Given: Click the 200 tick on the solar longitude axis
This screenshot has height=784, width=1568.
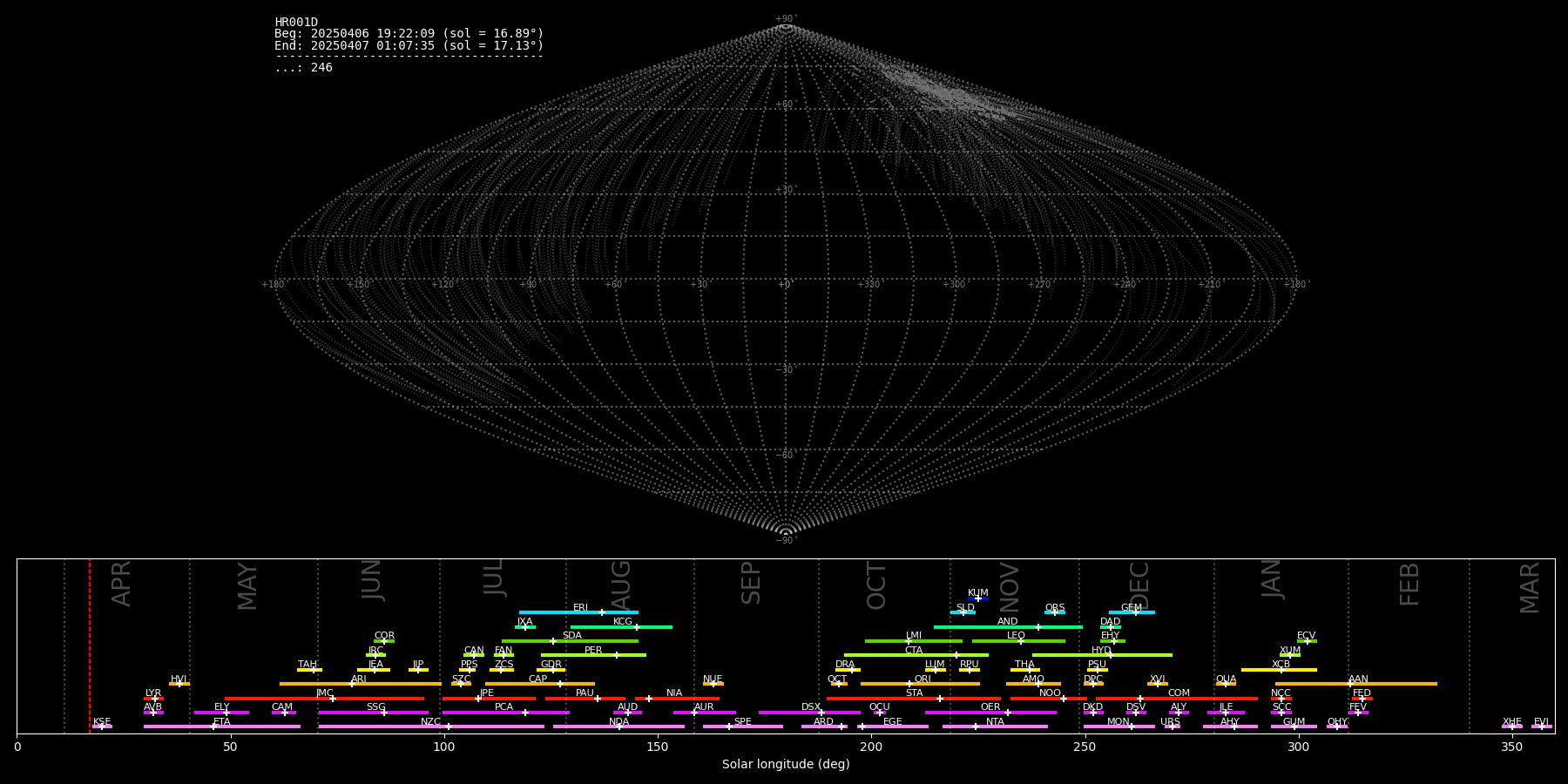Looking at the screenshot, I should [871, 747].
